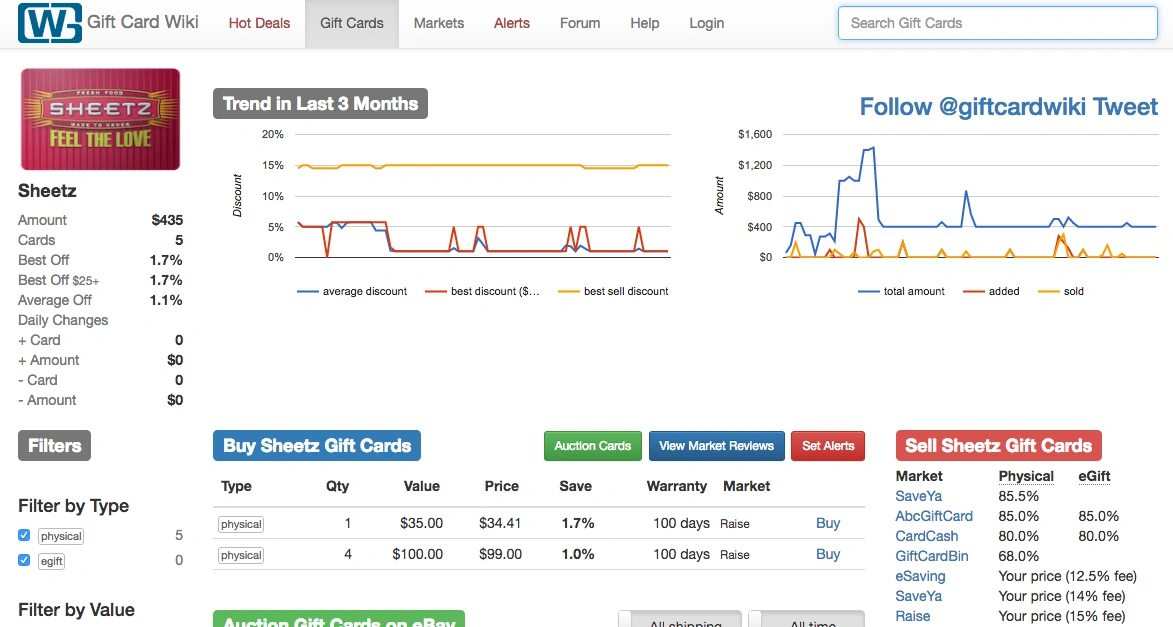Screen dimensions: 1173x627
Task: Select the physical tag in $100.00 row
Action: click(241, 555)
